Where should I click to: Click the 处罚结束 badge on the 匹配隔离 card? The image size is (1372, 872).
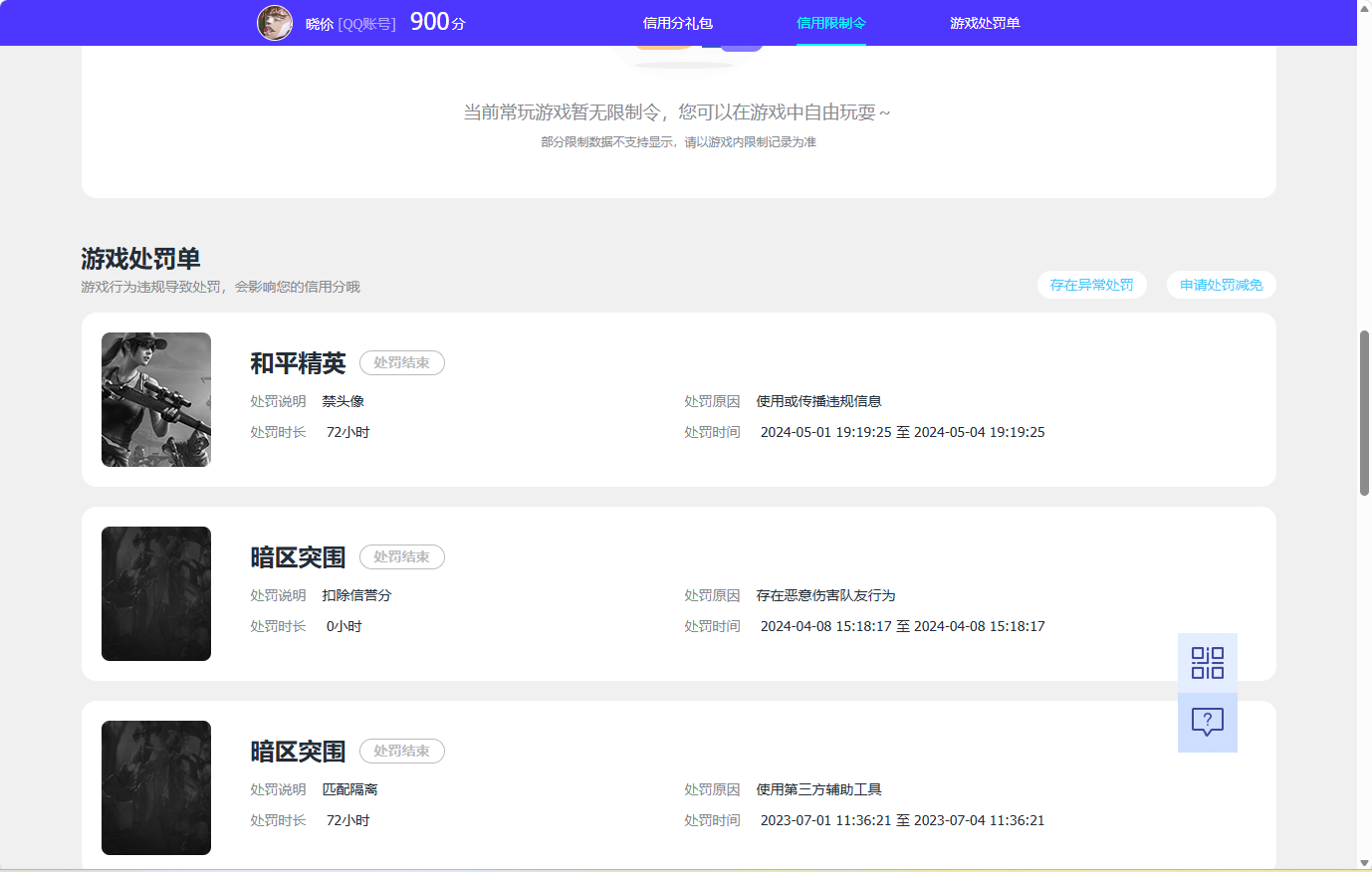pos(402,752)
